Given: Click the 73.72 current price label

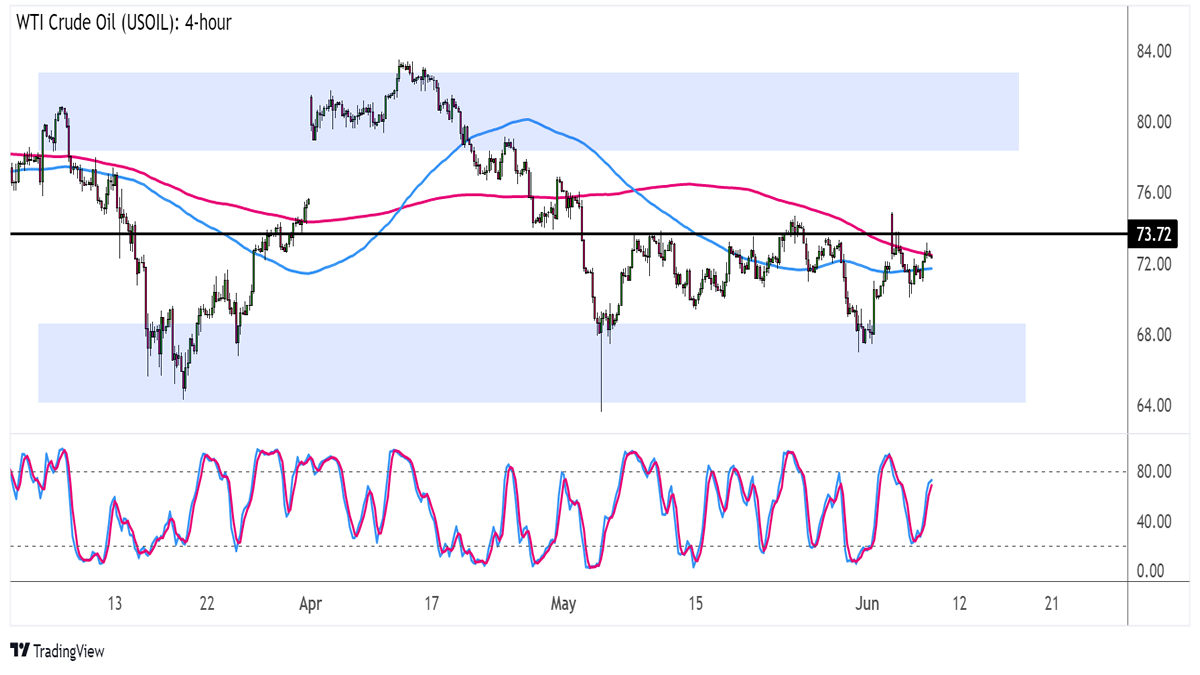Looking at the screenshot, I should (1153, 235).
